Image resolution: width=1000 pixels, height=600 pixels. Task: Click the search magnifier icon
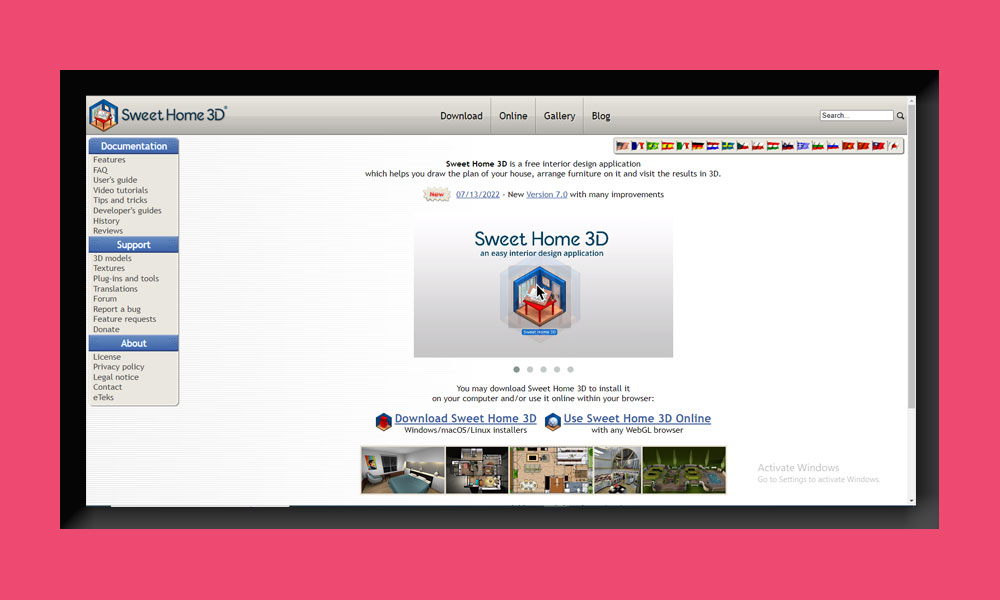[x=901, y=115]
